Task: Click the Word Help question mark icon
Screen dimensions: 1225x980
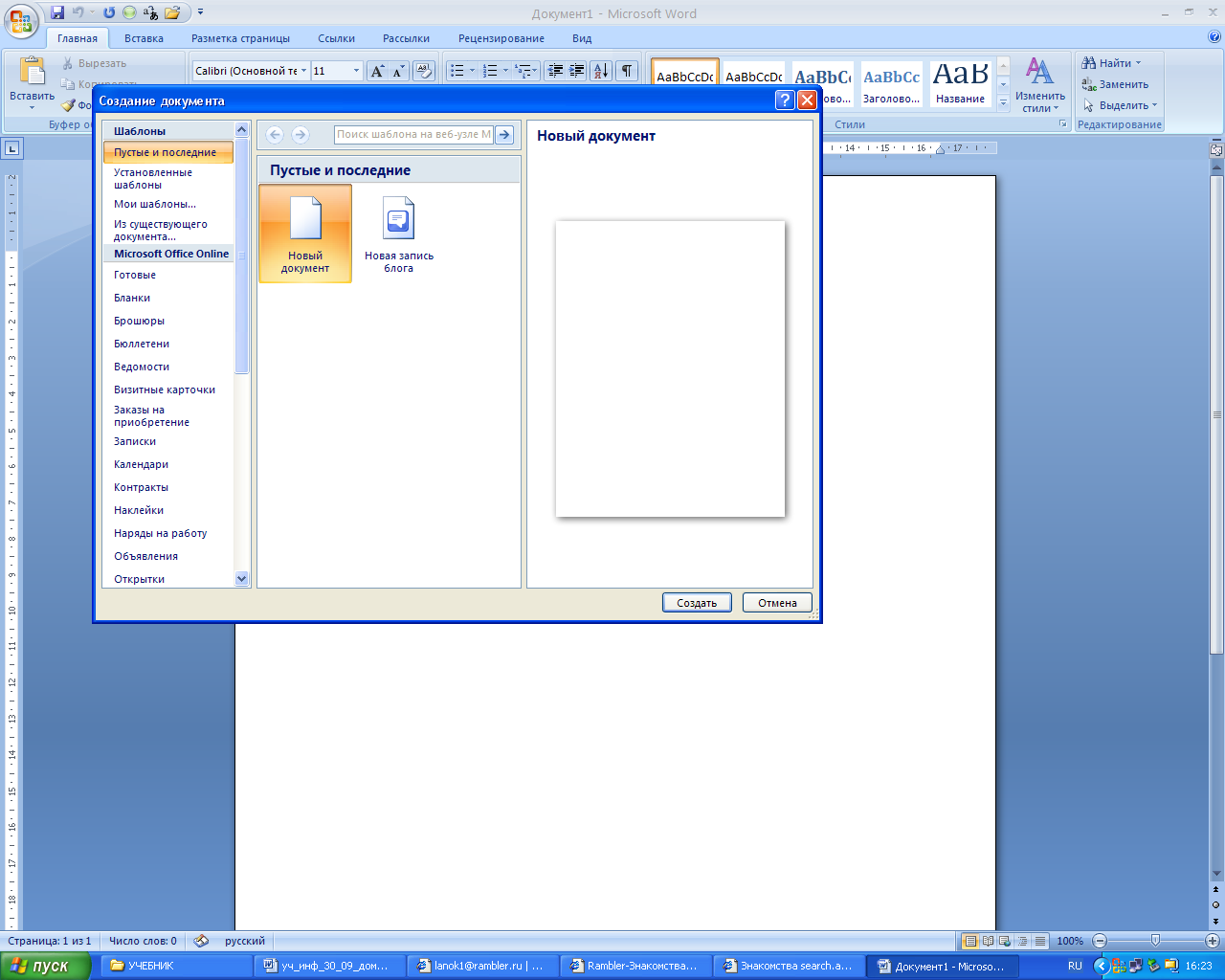Action: point(1214,37)
